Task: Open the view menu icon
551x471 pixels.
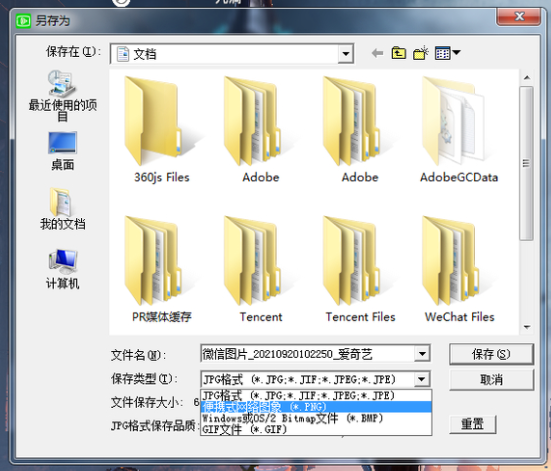Action: coord(447,53)
